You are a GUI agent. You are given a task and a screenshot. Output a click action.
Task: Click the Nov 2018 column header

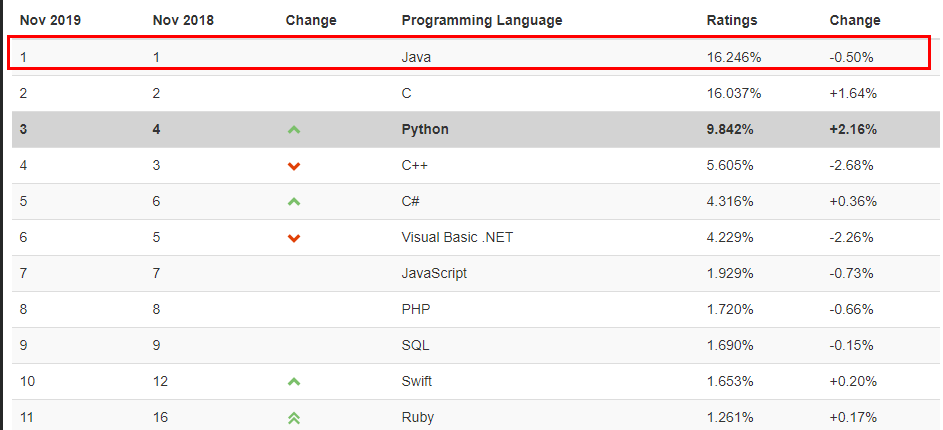point(183,20)
